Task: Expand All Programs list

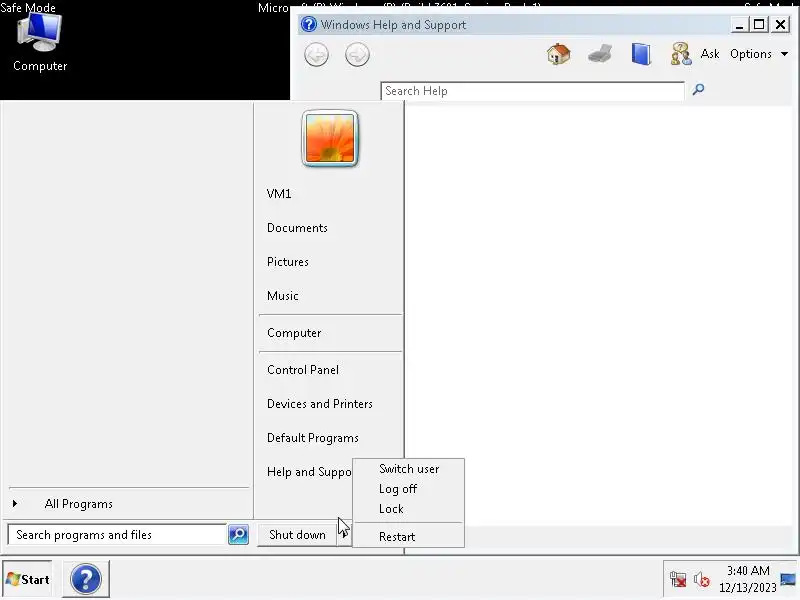Action: 79,504
